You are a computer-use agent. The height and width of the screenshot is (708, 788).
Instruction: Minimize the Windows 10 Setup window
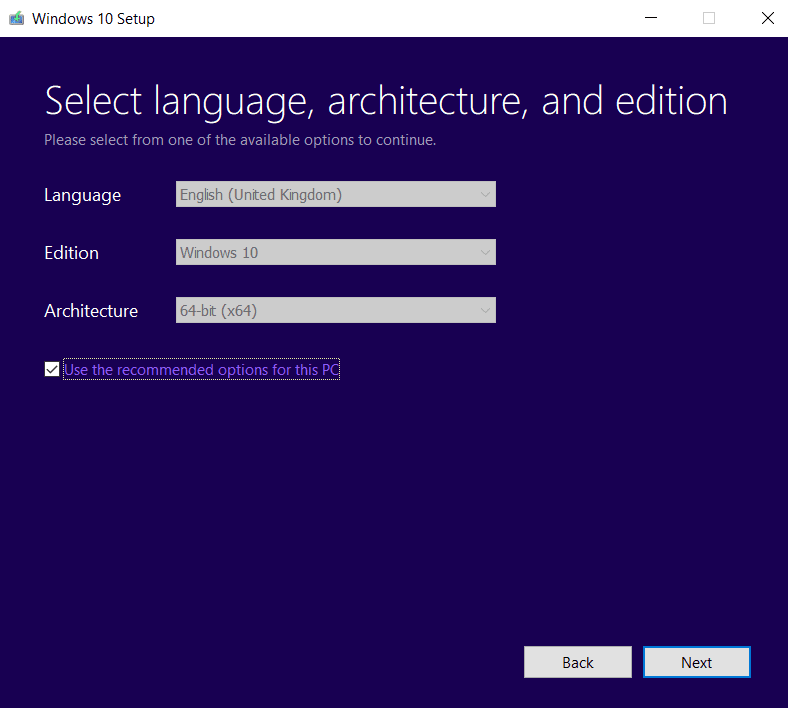click(x=651, y=18)
